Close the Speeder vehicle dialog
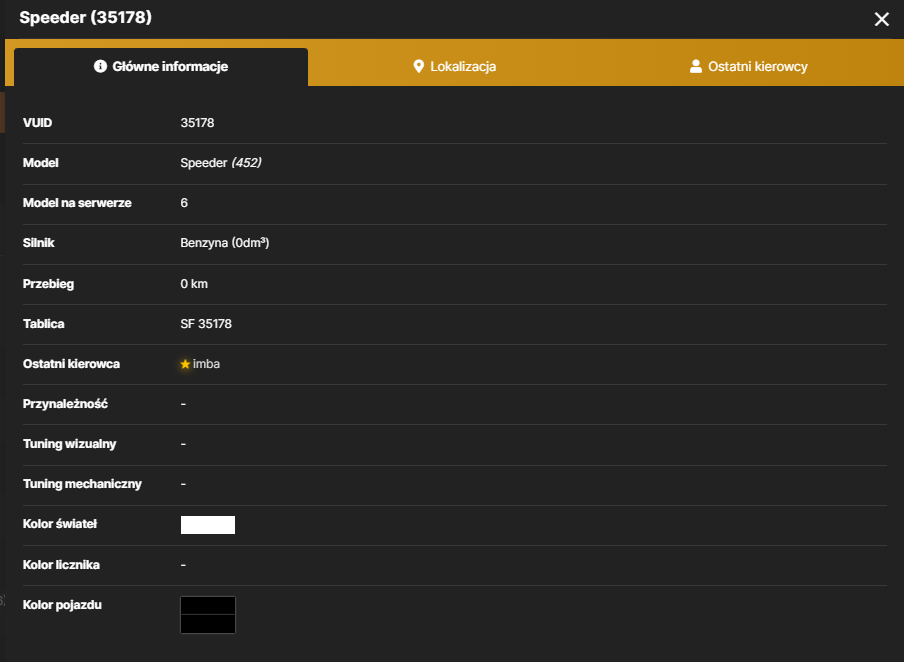This screenshot has width=904, height=662. (881, 19)
